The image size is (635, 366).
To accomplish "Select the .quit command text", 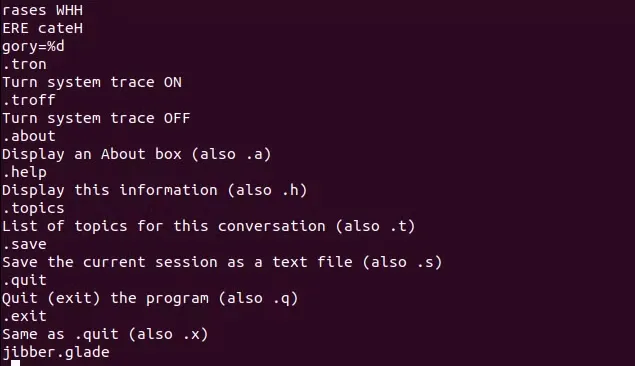I will coord(25,280).
